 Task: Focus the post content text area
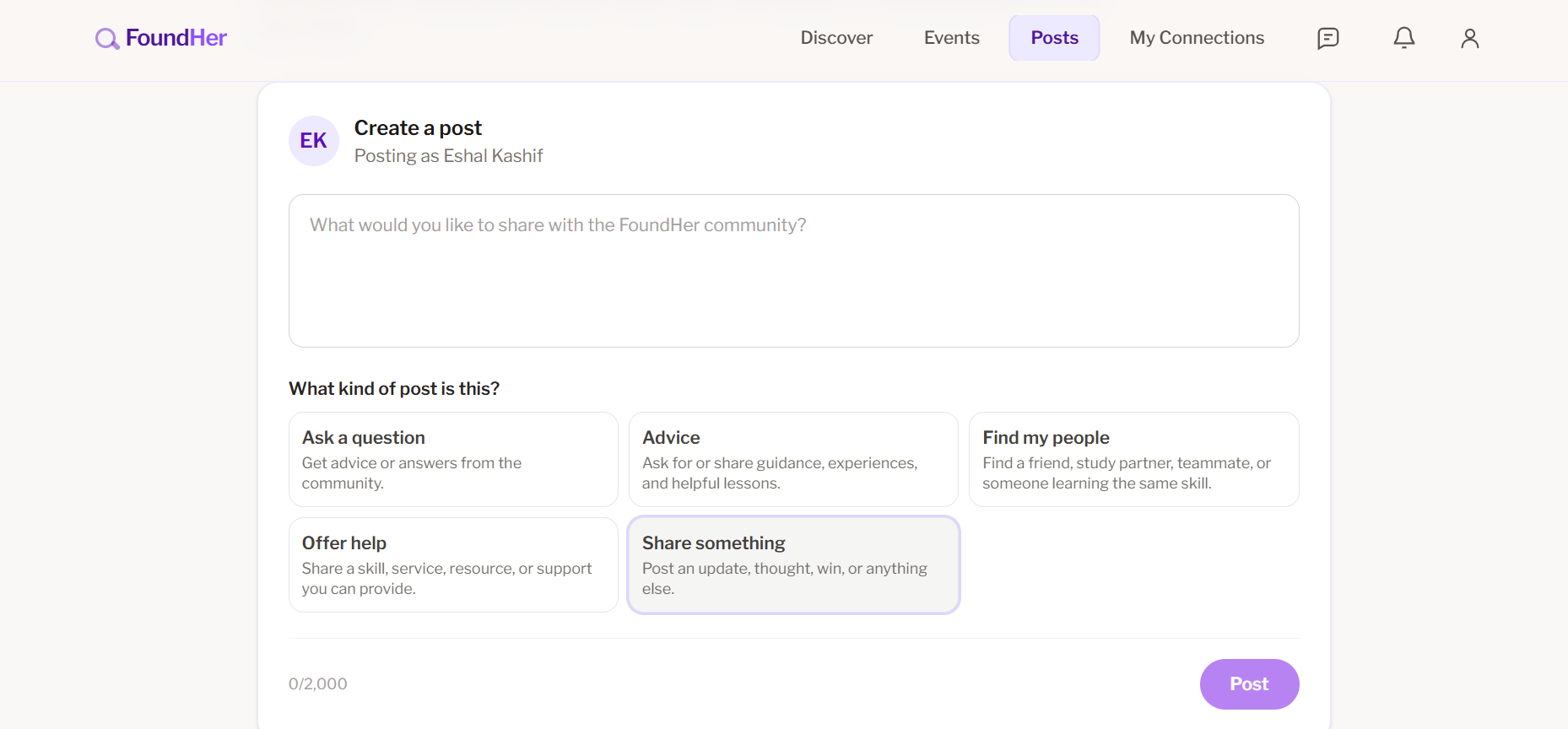point(793,271)
